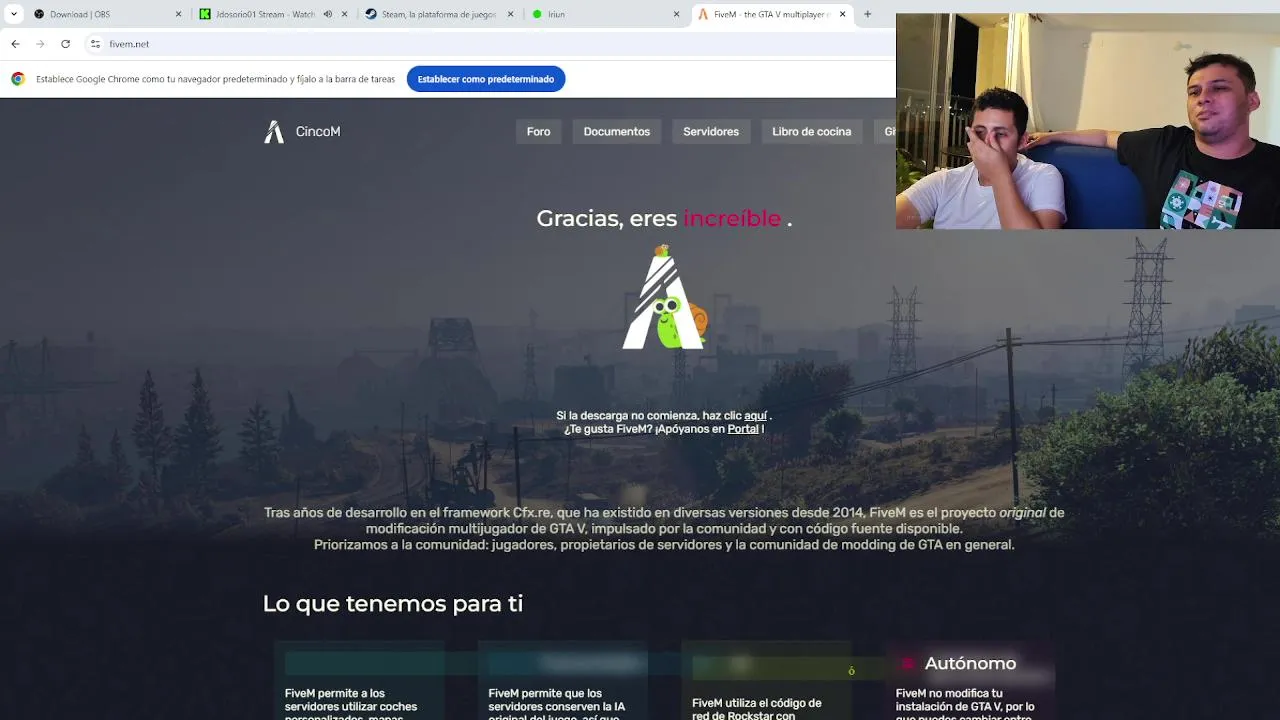Go forward in browser history
The height and width of the screenshot is (720, 1280).
(40, 44)
